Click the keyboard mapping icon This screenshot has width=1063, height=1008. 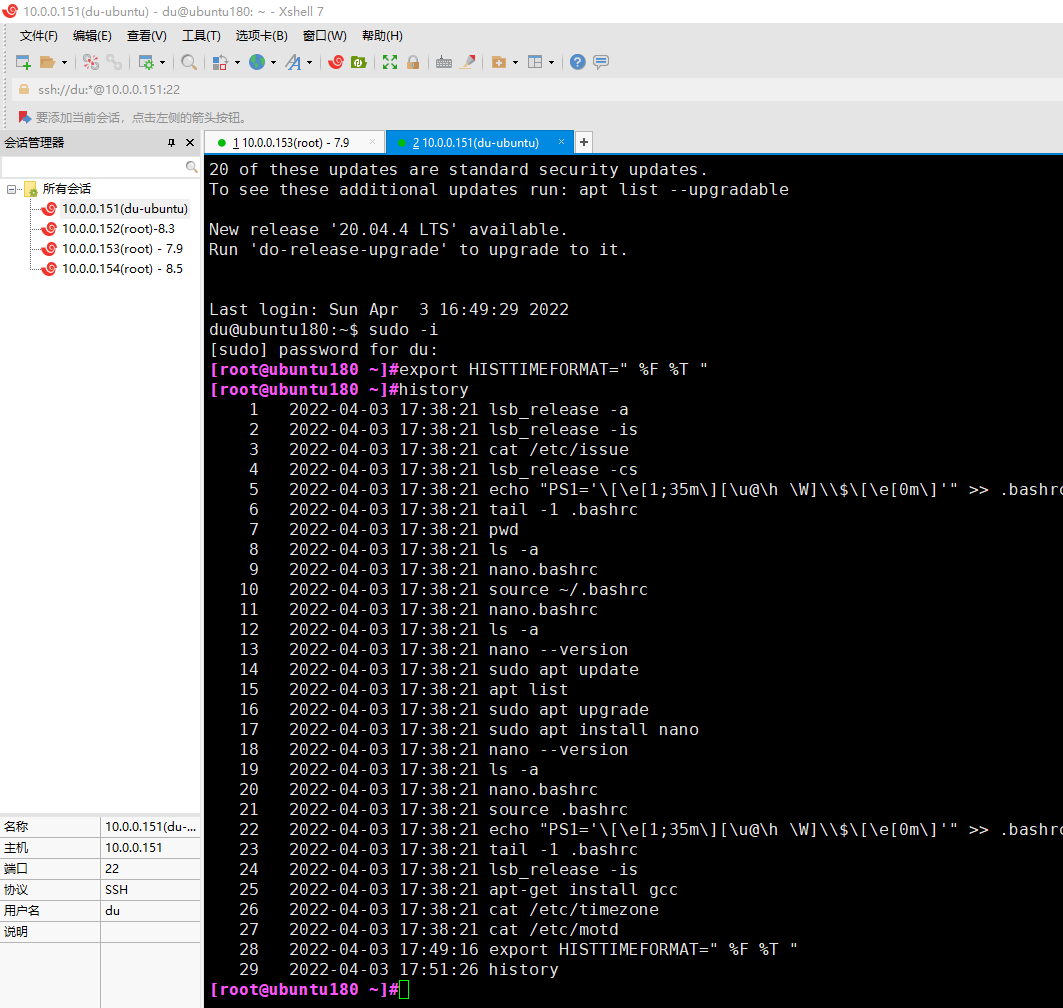(x=444, y=62)
